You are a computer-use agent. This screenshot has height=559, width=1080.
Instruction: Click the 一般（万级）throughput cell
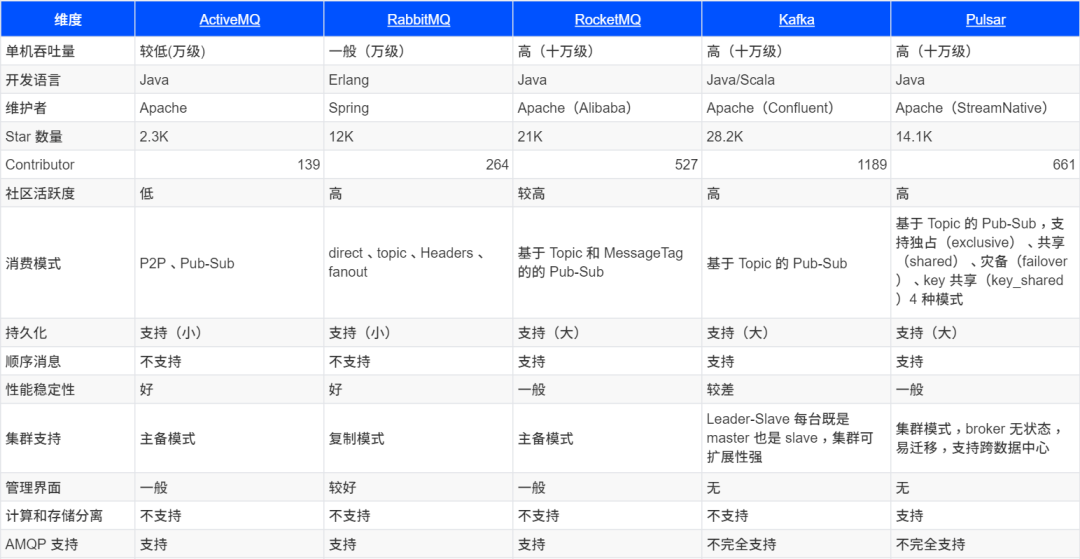pyautogui.click(x=418, y=51)
